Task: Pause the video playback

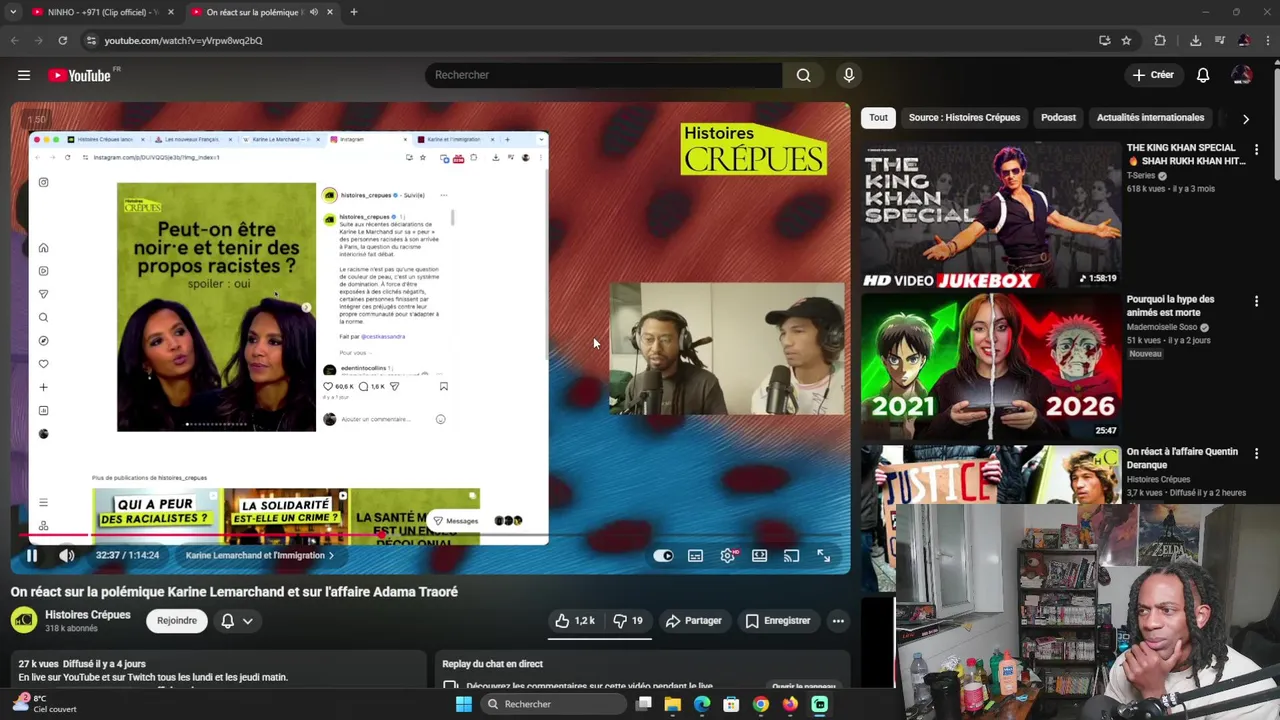Action: 32,556
